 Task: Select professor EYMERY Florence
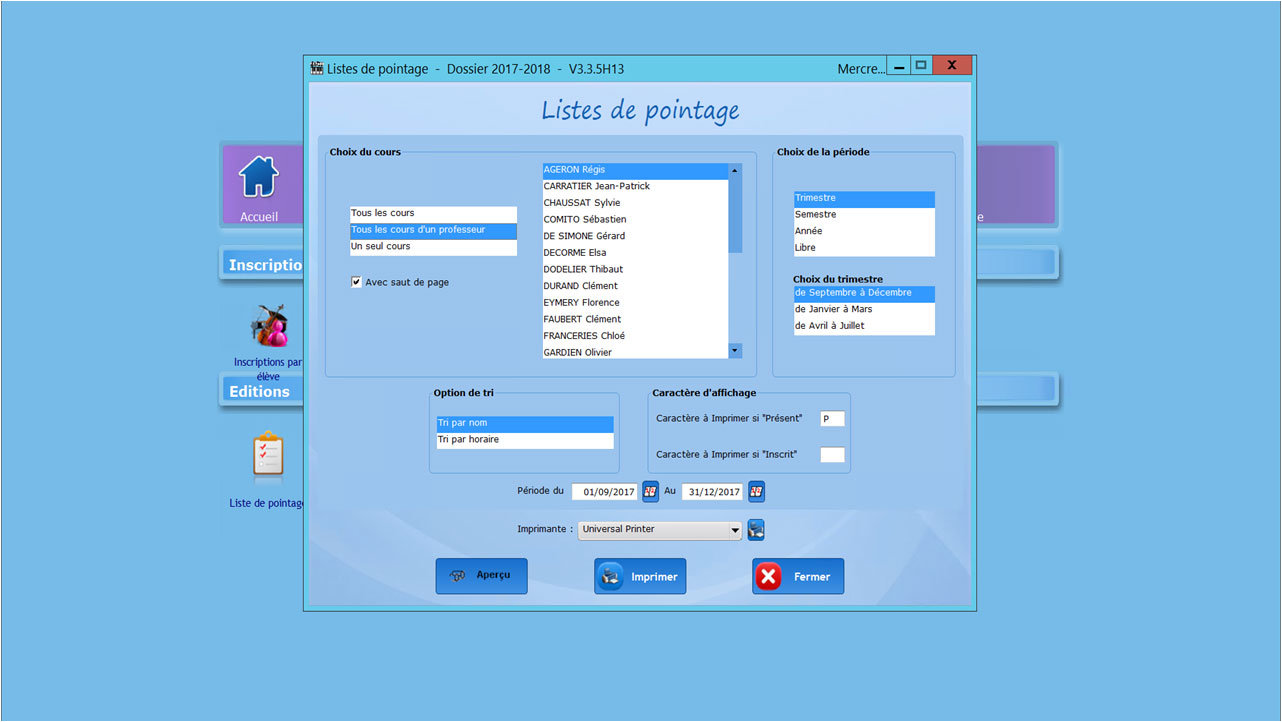(635, 303)
